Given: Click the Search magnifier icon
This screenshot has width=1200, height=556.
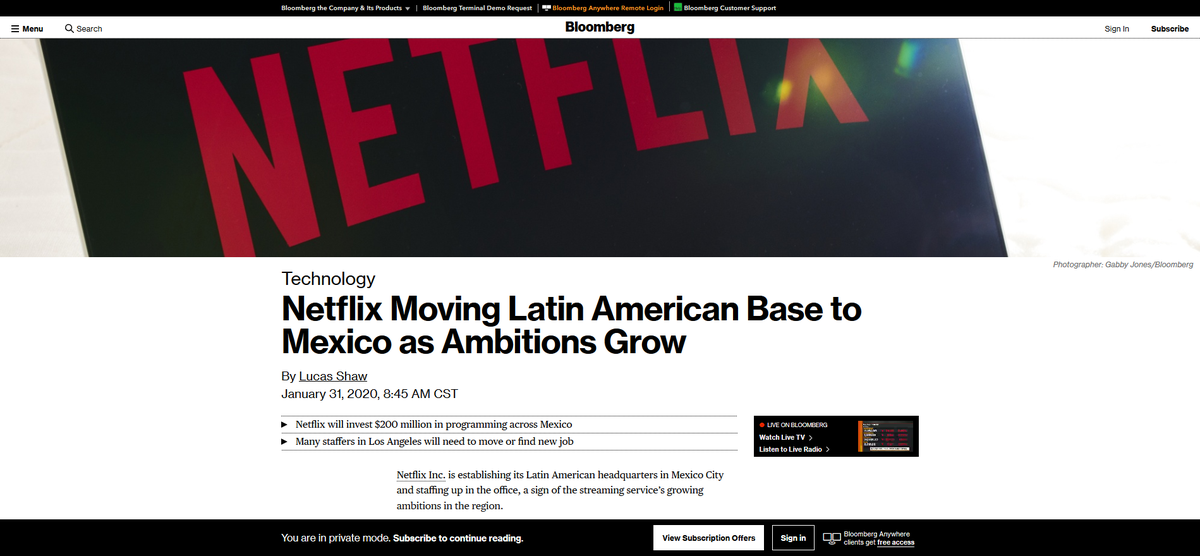Looking at the screenshot, I should click(69, 29).
